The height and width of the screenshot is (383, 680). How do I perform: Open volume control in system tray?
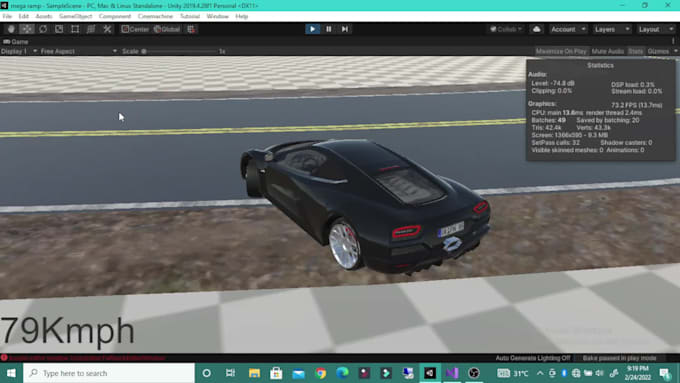click(600, 373)
